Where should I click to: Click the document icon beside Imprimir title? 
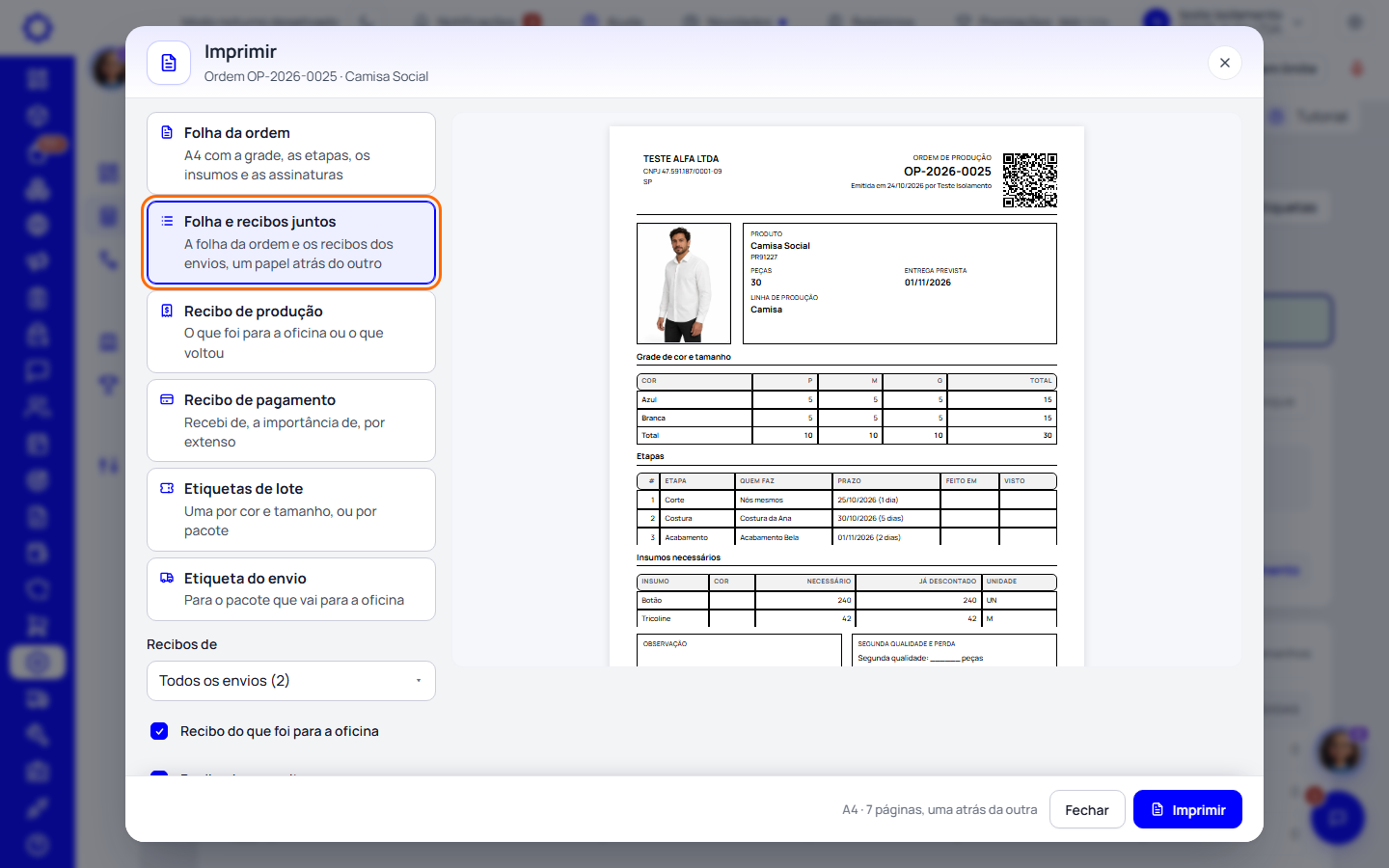click(169, 63)
